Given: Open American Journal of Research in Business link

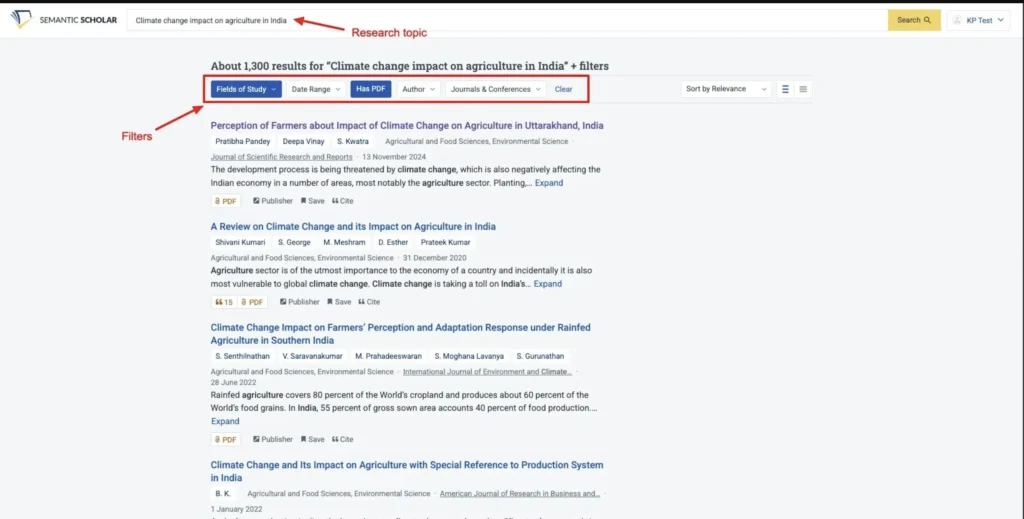Looking at the screenshot, I should 520,494.
